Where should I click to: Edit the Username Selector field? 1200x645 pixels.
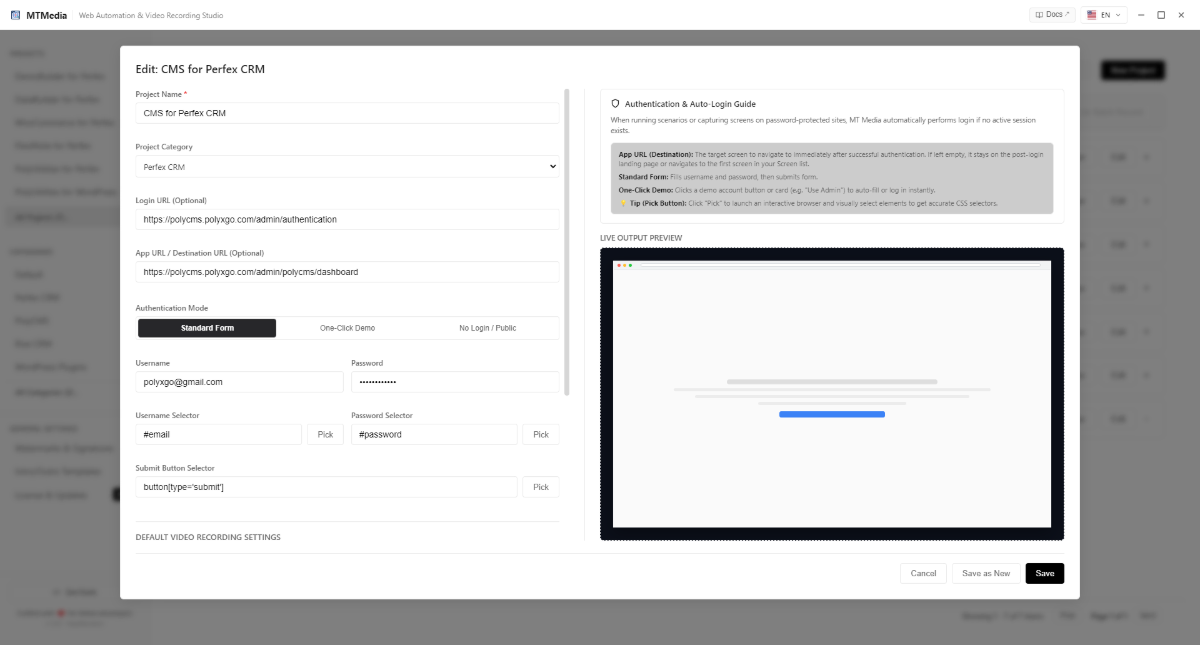click(218, 435)
